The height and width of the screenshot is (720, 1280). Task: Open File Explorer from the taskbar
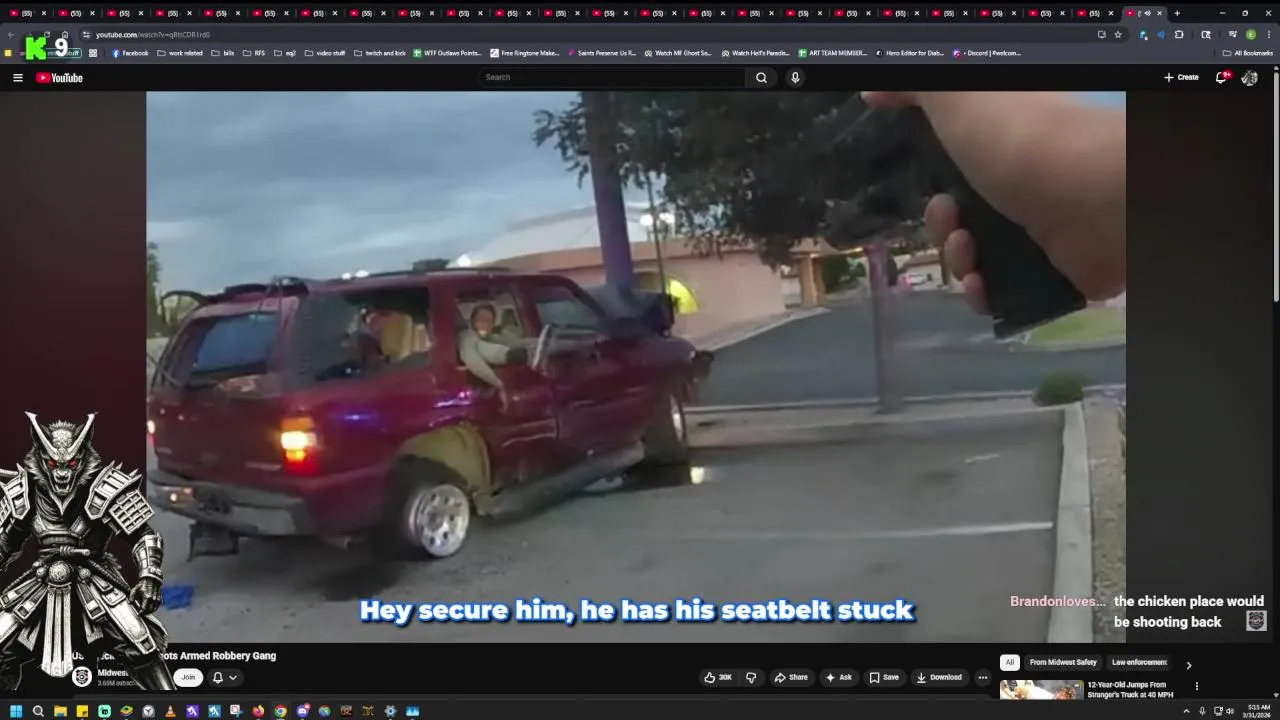60,711
